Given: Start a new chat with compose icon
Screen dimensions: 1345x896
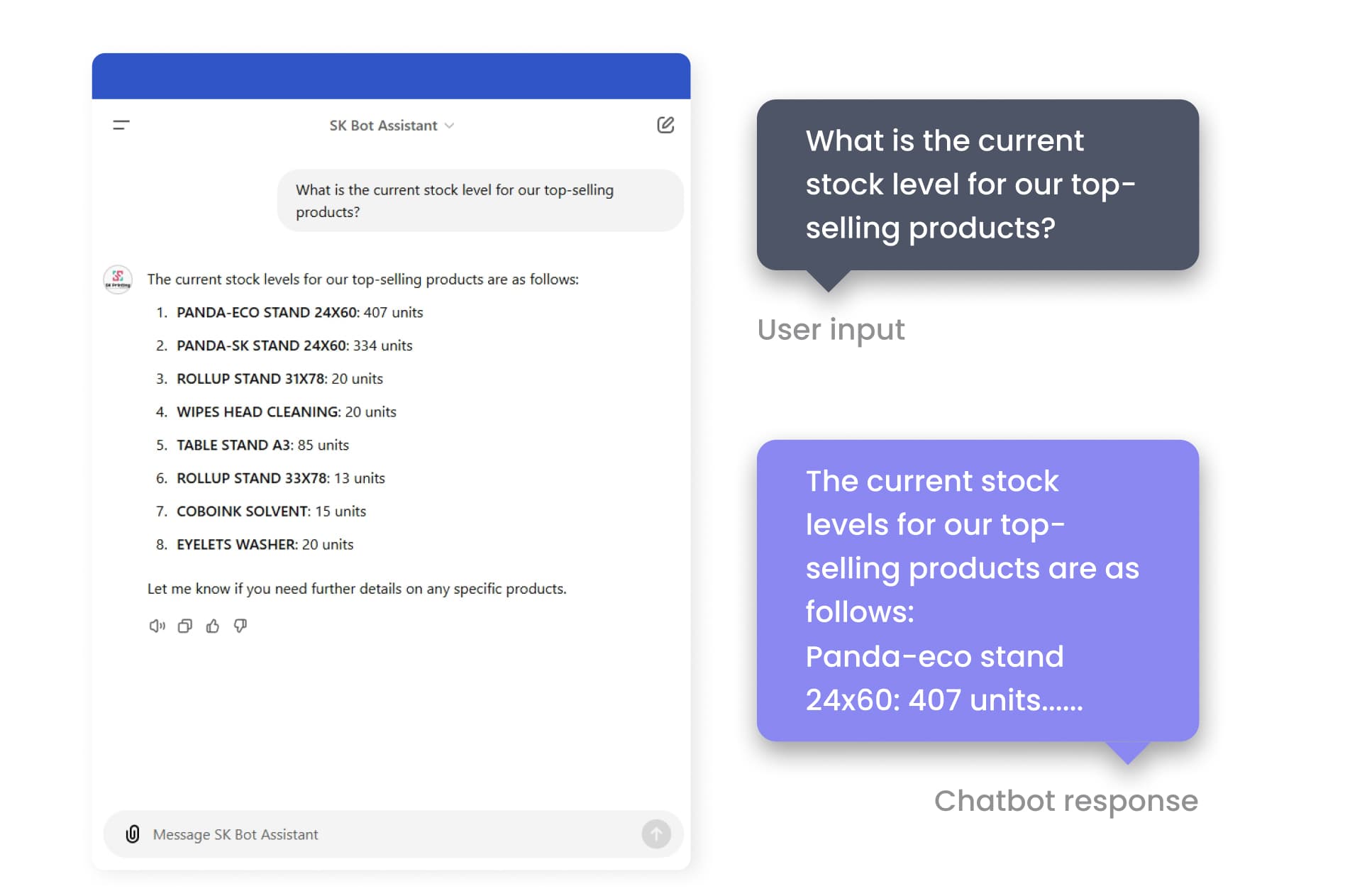Looking at the screenshot, I should [x=665, y=126].
